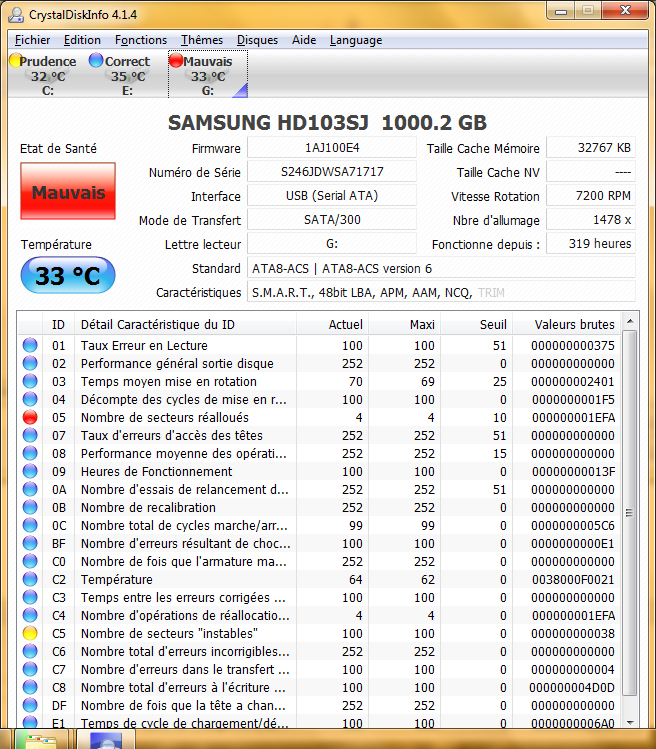Image resolution: width=656 pixels, height=749 pixels.
Task: Open the Thèmes menu
Action: point(202,40)
